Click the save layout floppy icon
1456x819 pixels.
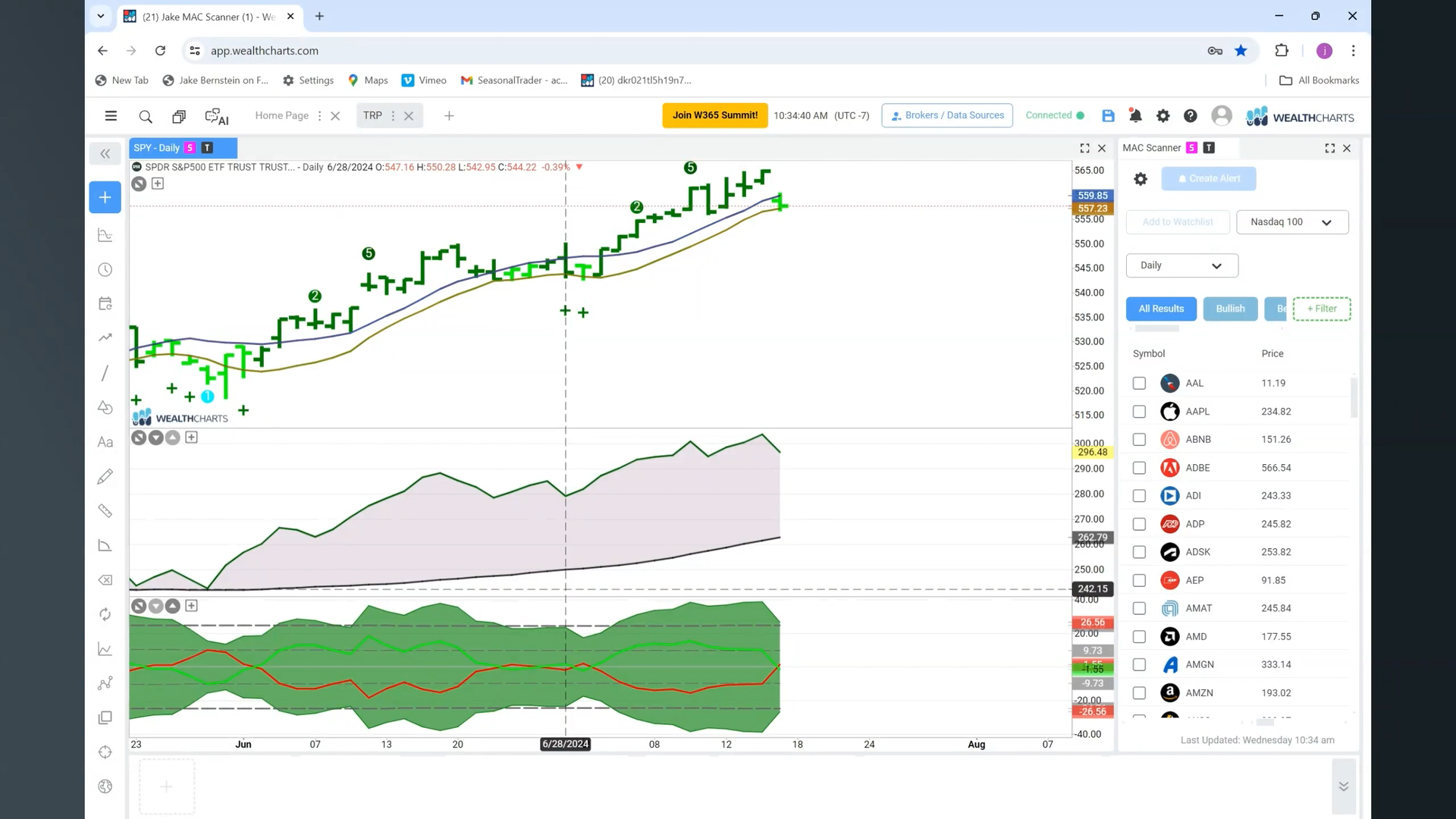coord(1108,116)
